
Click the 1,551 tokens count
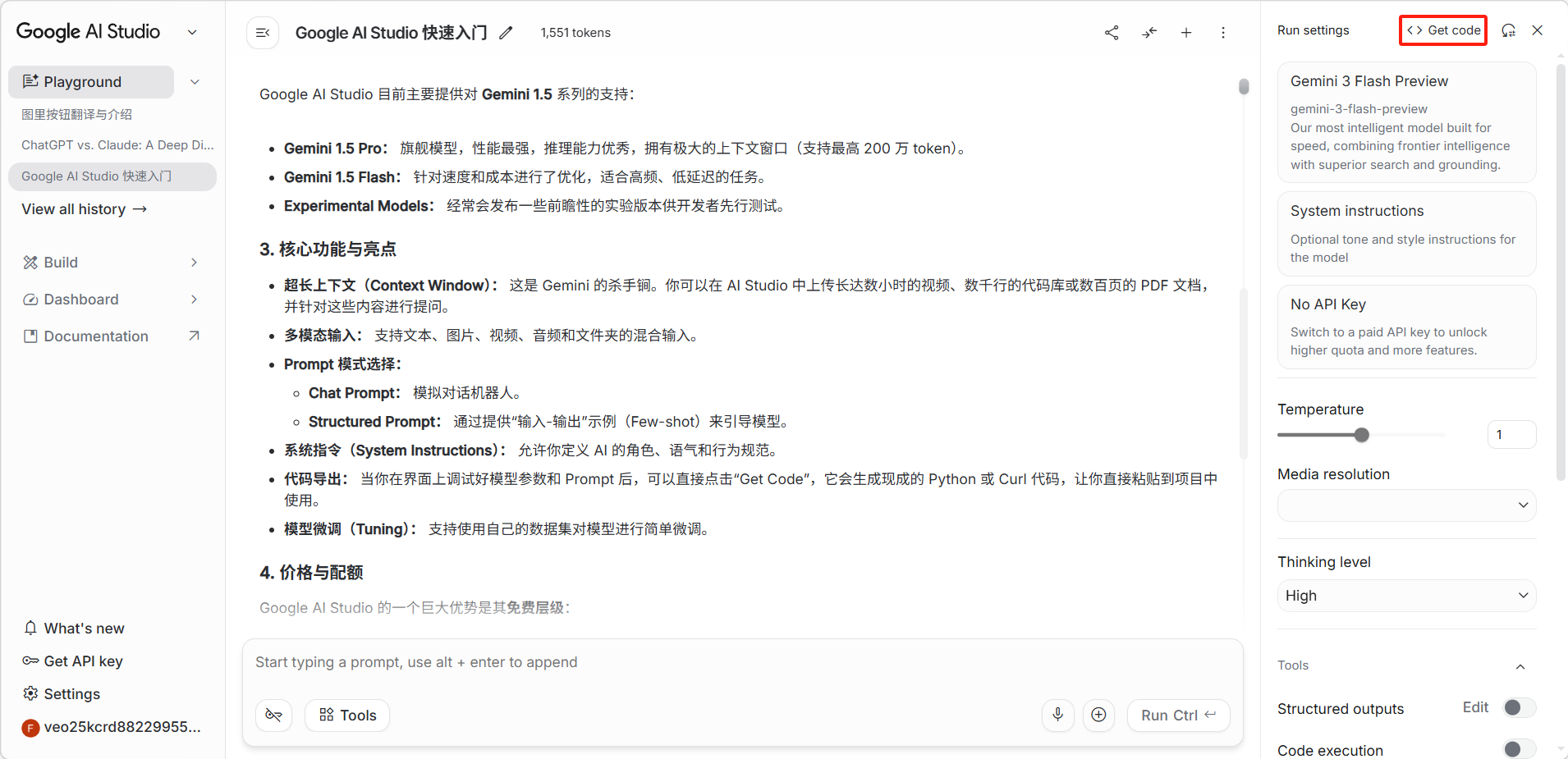[575, 33]
